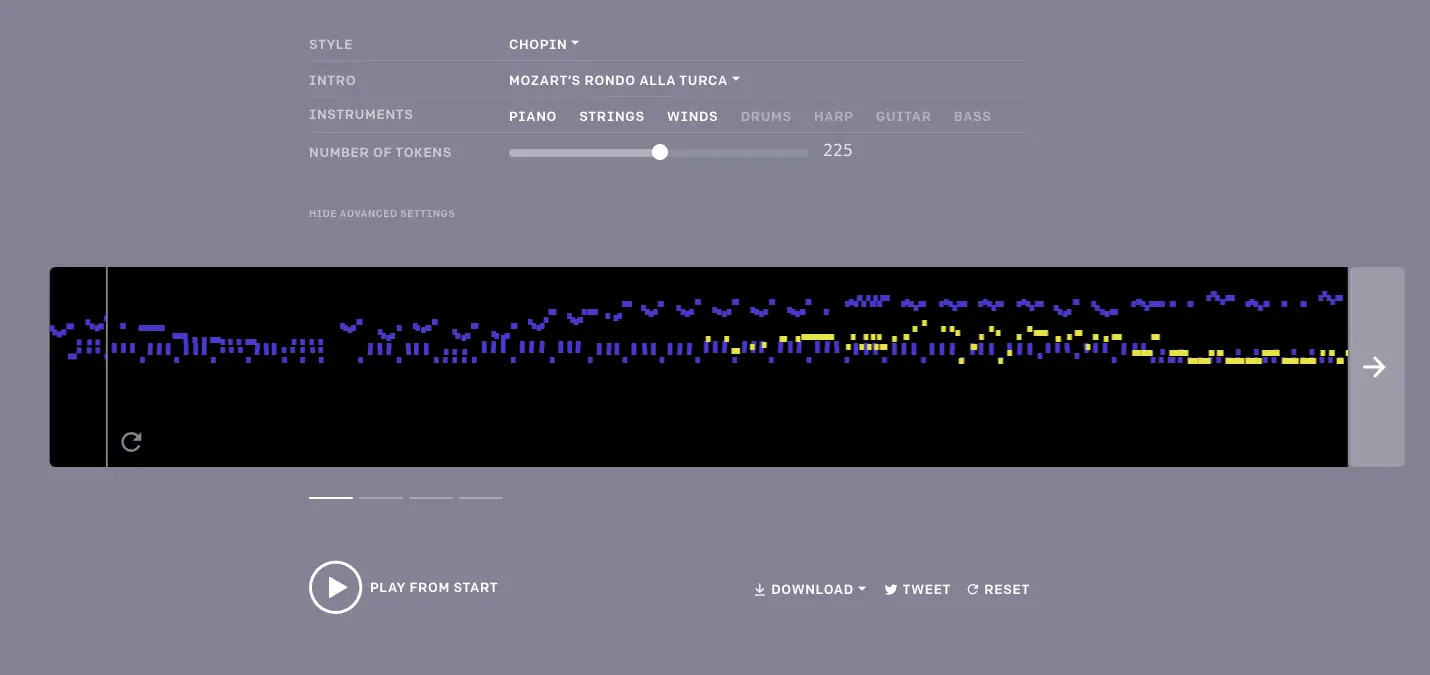Viewport: 1430px width, 675px height.
Task: Click the INSTRUMENTS setting label
Action: (x=361, y=115)
